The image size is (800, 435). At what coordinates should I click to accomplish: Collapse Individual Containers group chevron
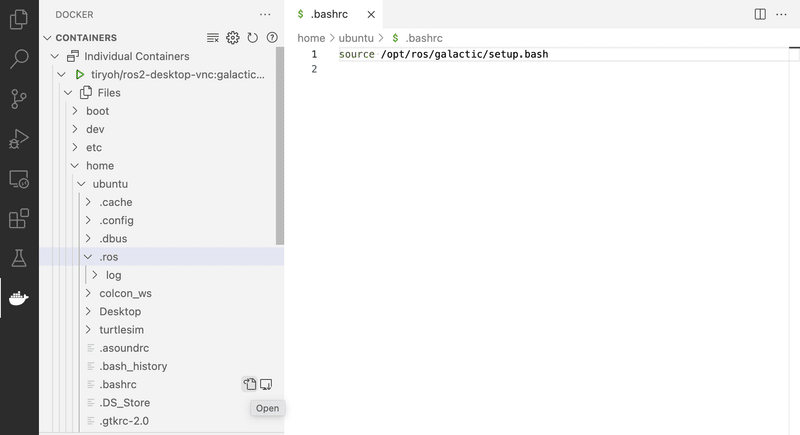click(55, 56)
